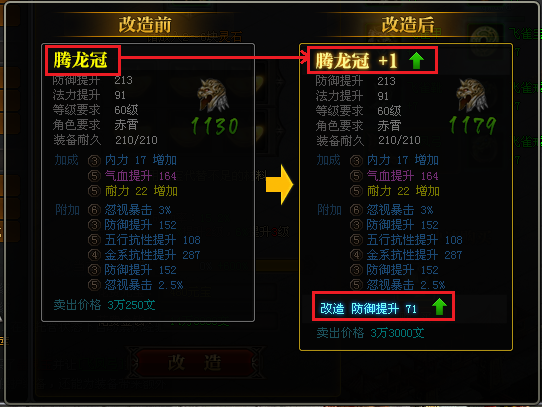Image resolution: width=542 pixels, height=407 pixels.
Task: Click the green arrow next to 改造 防御提升 71
Action: click(439, 306)
